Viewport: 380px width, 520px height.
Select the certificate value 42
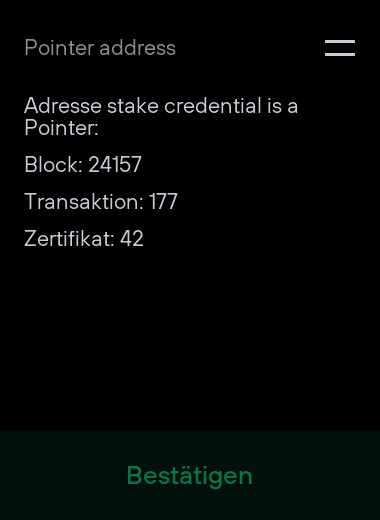(x=132, y=239)
